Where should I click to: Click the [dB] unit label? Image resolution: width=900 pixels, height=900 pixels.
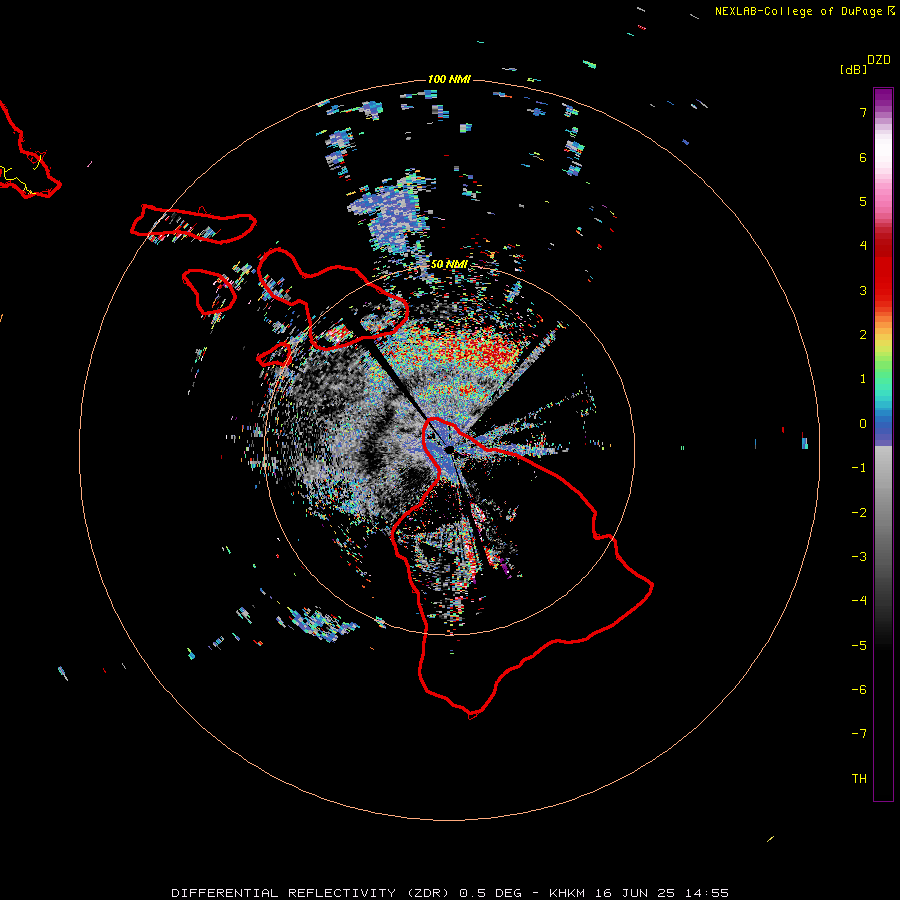click(854, 69)
